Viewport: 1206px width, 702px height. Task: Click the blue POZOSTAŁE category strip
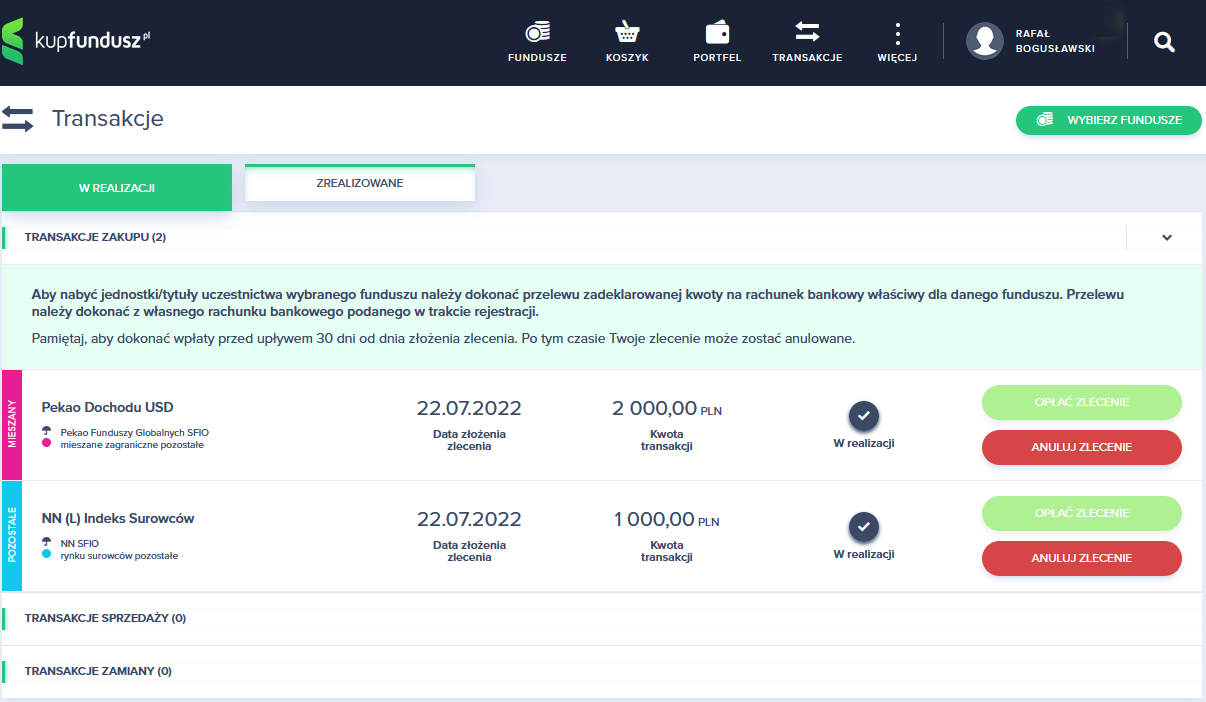click(x=11, y=536)
